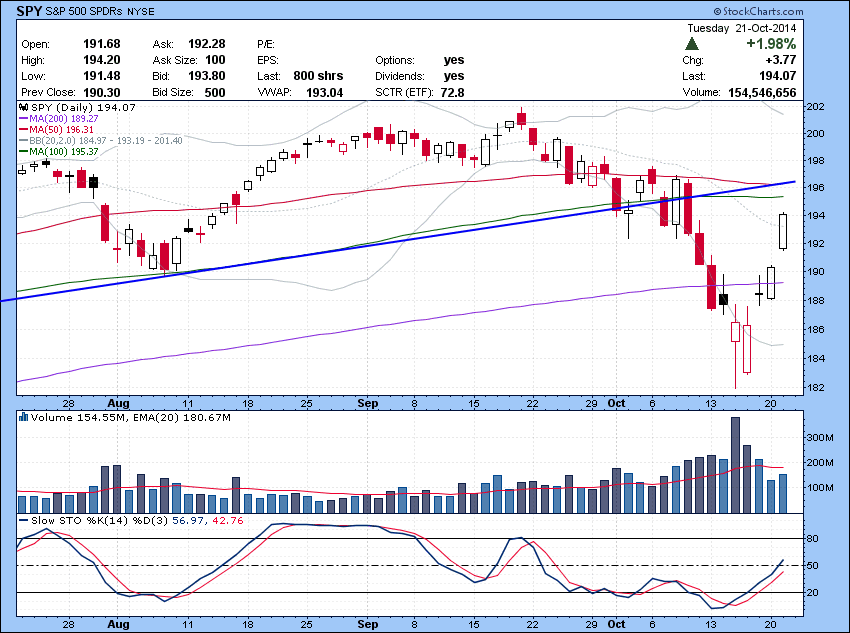Click the Volume figure 154,546,656
This screenshot has height=633, width=850.
click(762, 93)
